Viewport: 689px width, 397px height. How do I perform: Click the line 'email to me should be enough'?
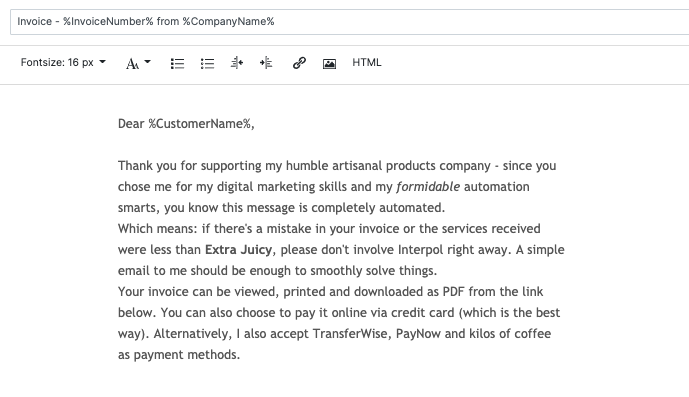tap(277, 270)
